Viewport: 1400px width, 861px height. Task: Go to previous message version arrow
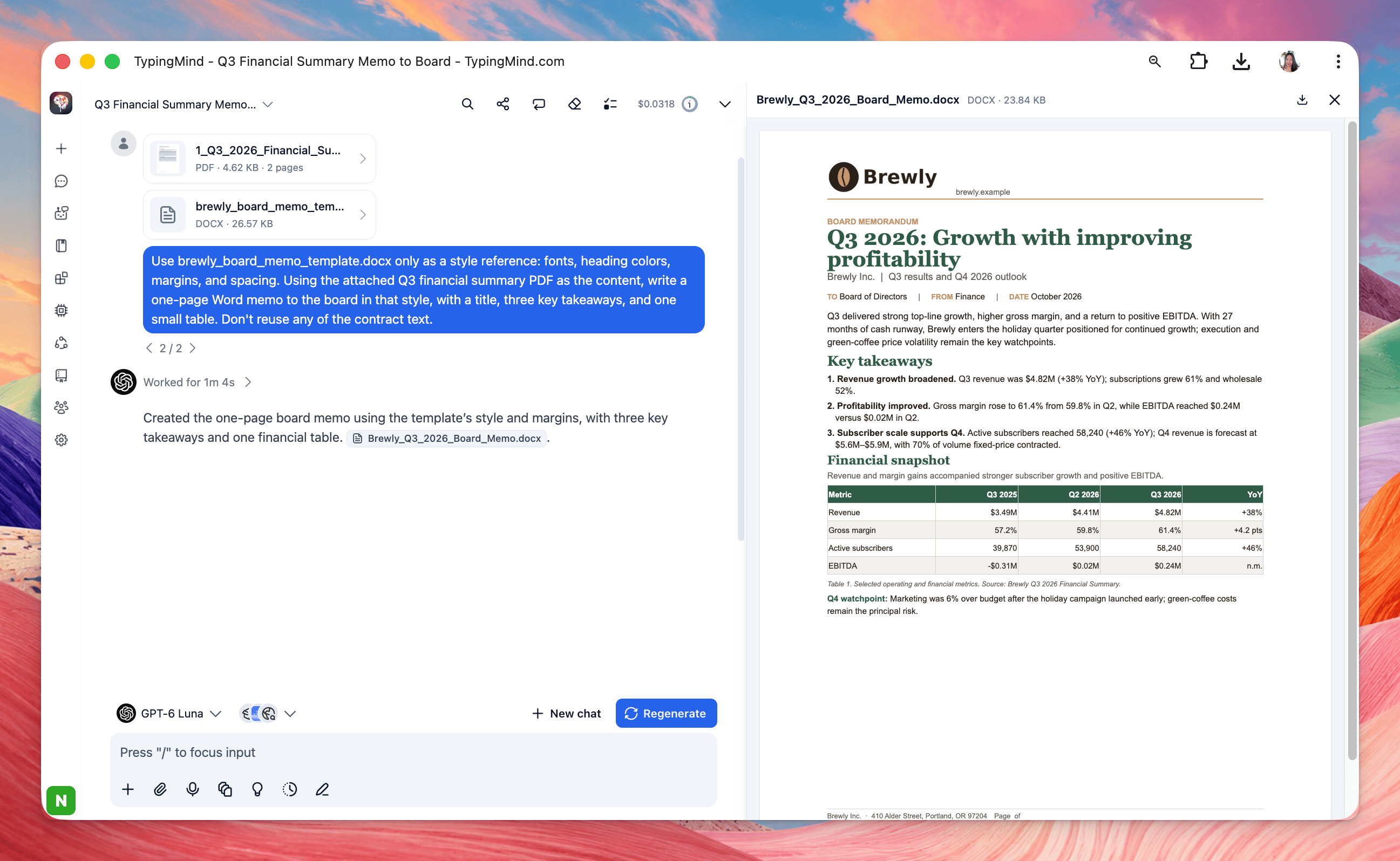(x=149, y=348)
